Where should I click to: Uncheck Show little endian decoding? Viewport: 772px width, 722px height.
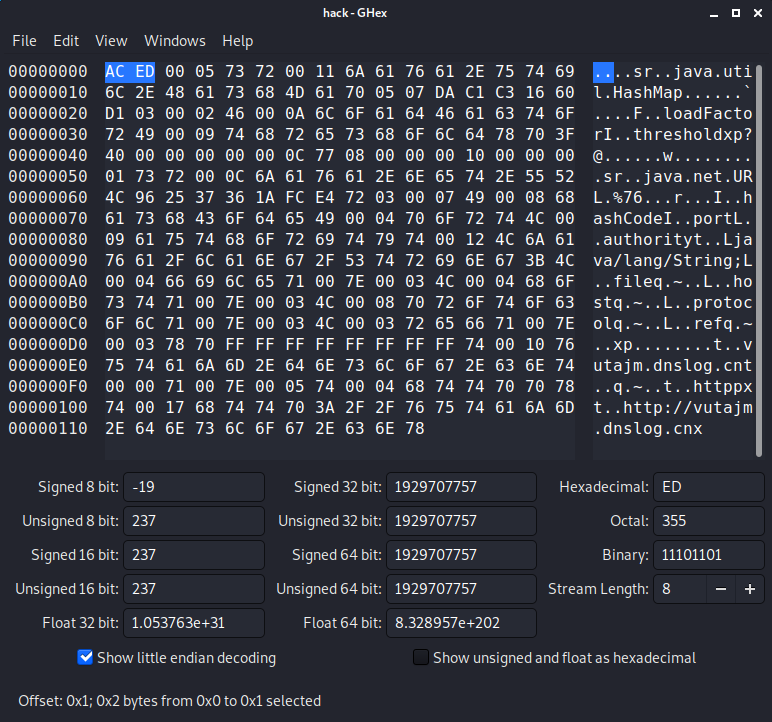86,658
